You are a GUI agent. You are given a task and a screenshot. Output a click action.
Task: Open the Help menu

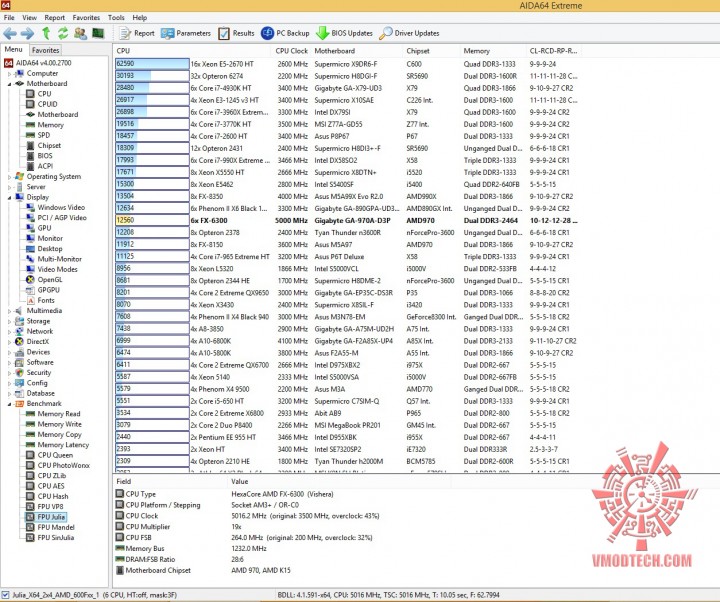[140, 17]
